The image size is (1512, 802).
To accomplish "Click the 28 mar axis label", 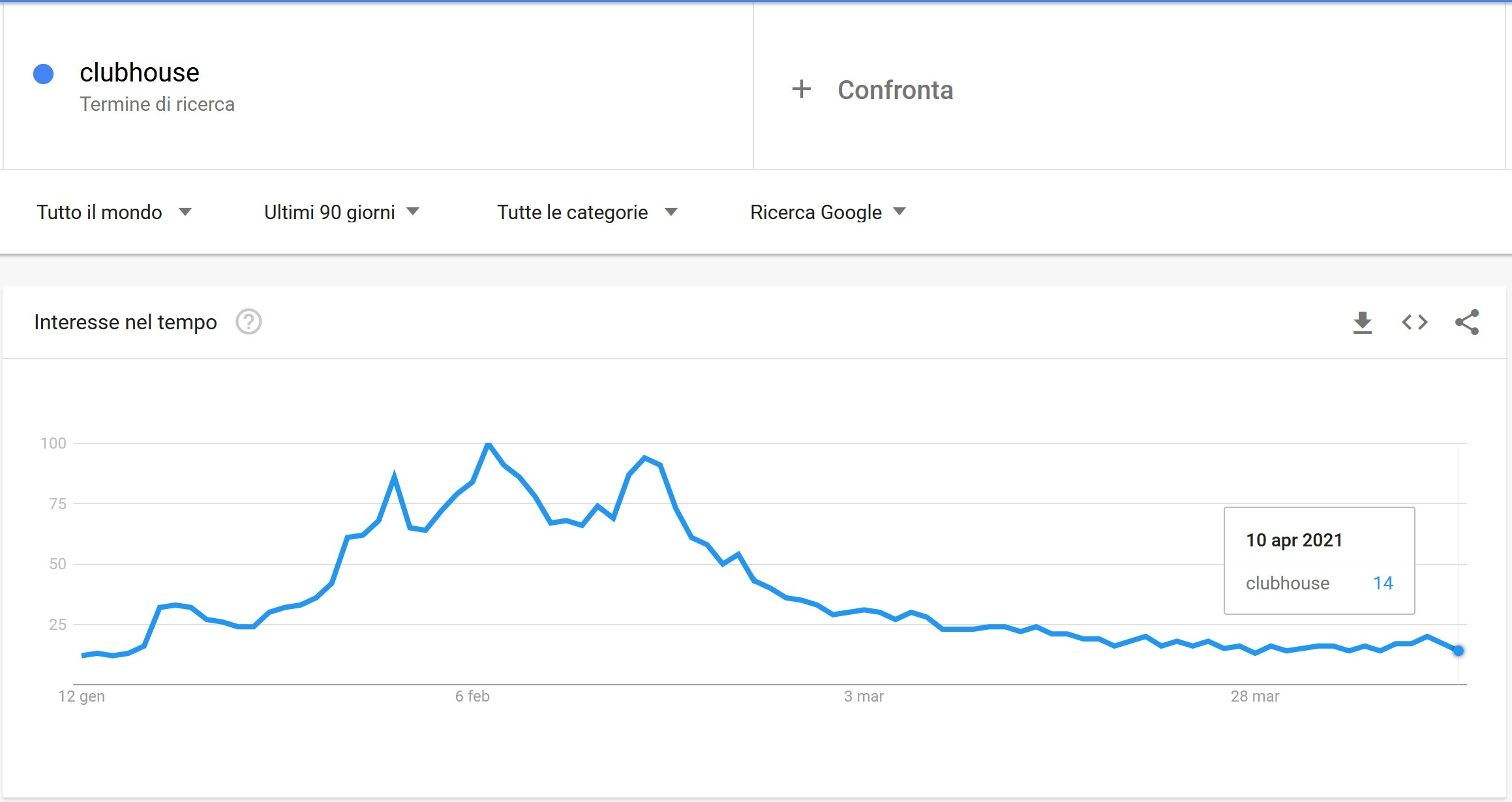I will [1255, 696].
